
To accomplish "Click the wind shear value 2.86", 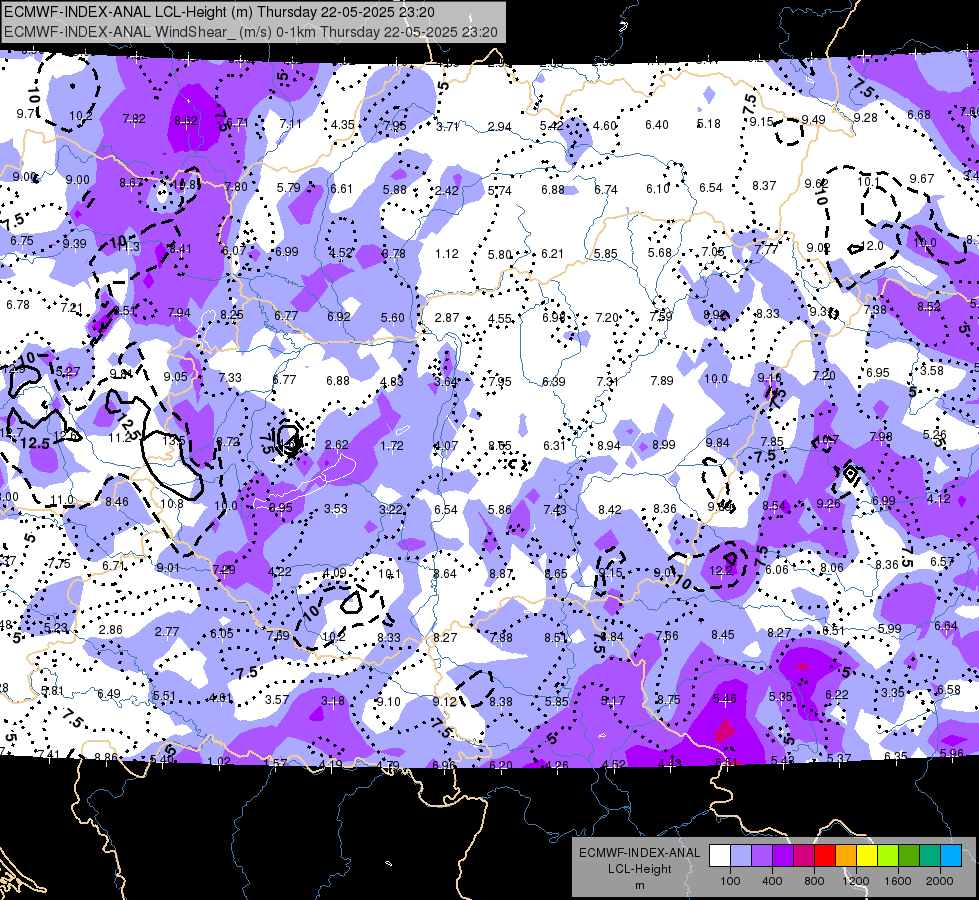I will coord(111,629).
